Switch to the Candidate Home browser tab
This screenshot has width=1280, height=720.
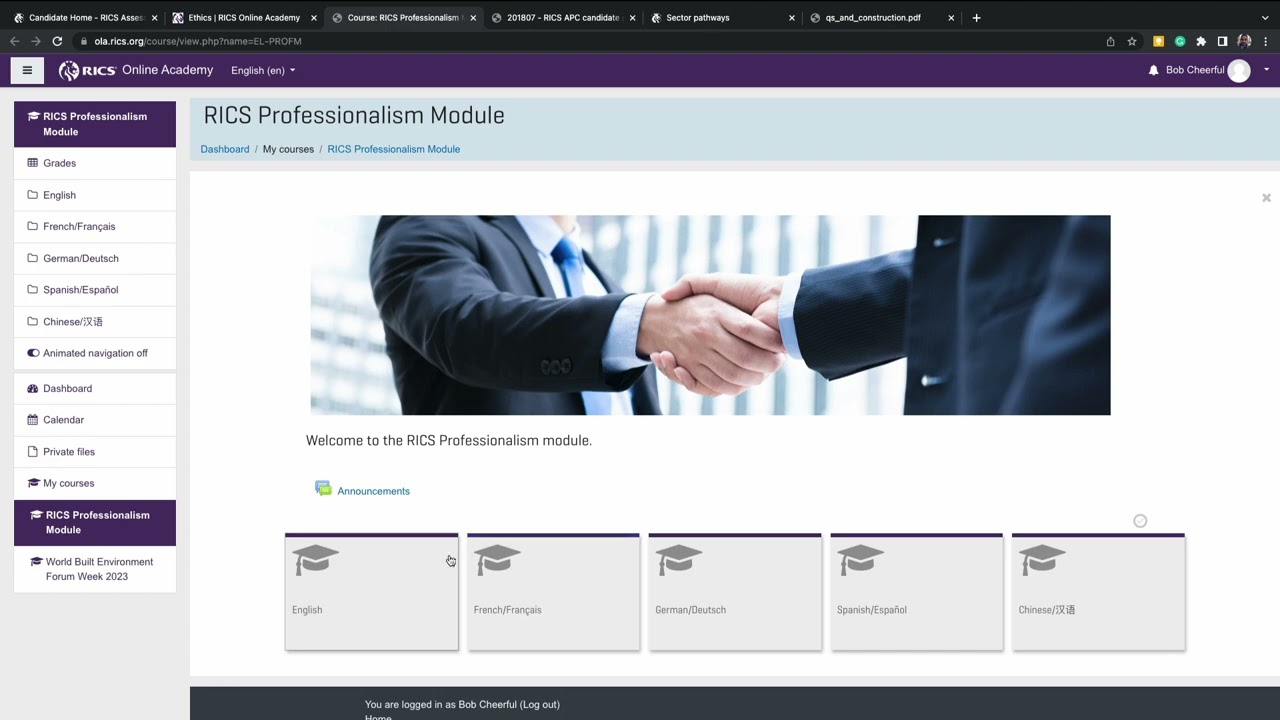click(85, 17)
